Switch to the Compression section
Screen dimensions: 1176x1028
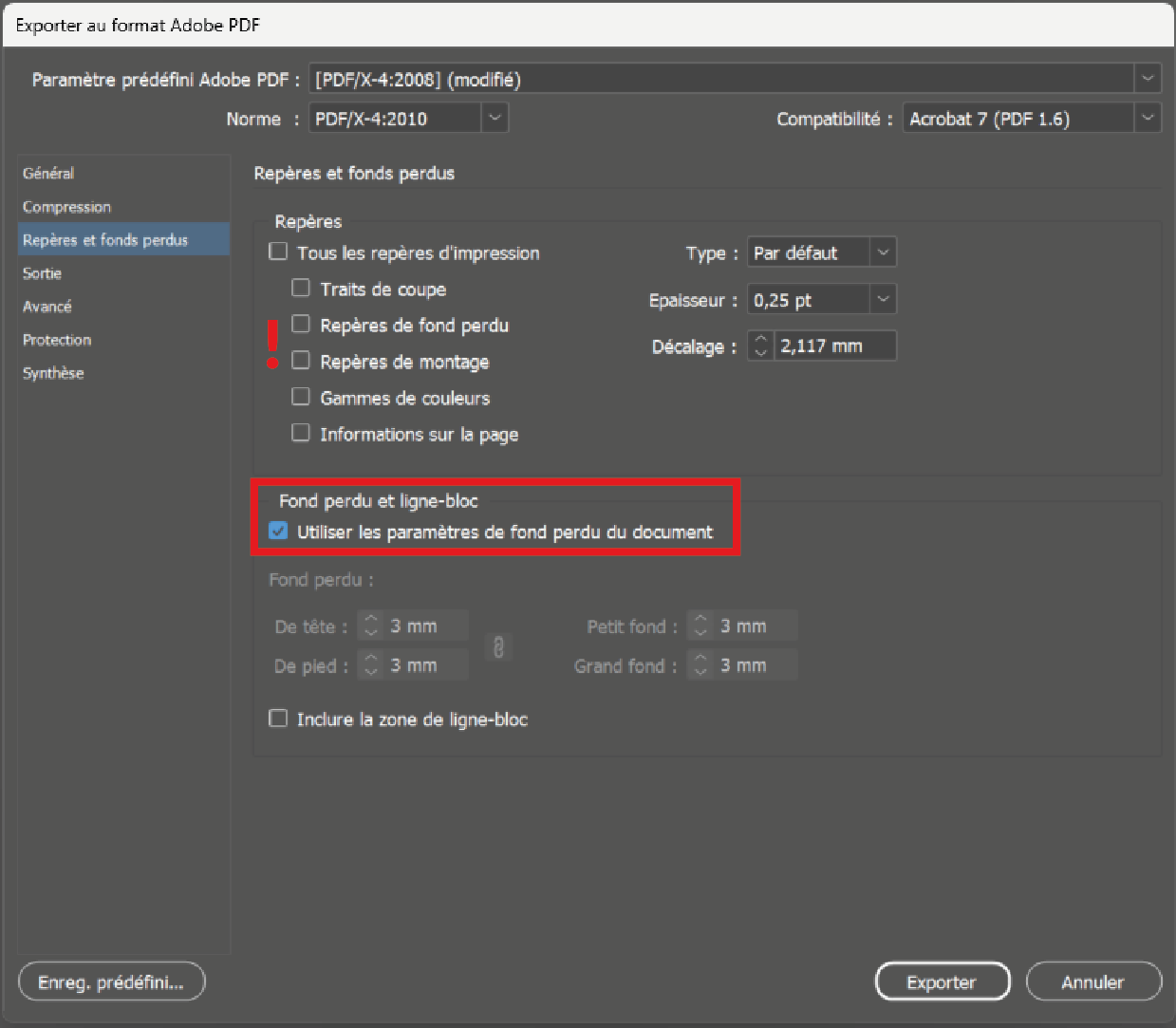(66, 207)
